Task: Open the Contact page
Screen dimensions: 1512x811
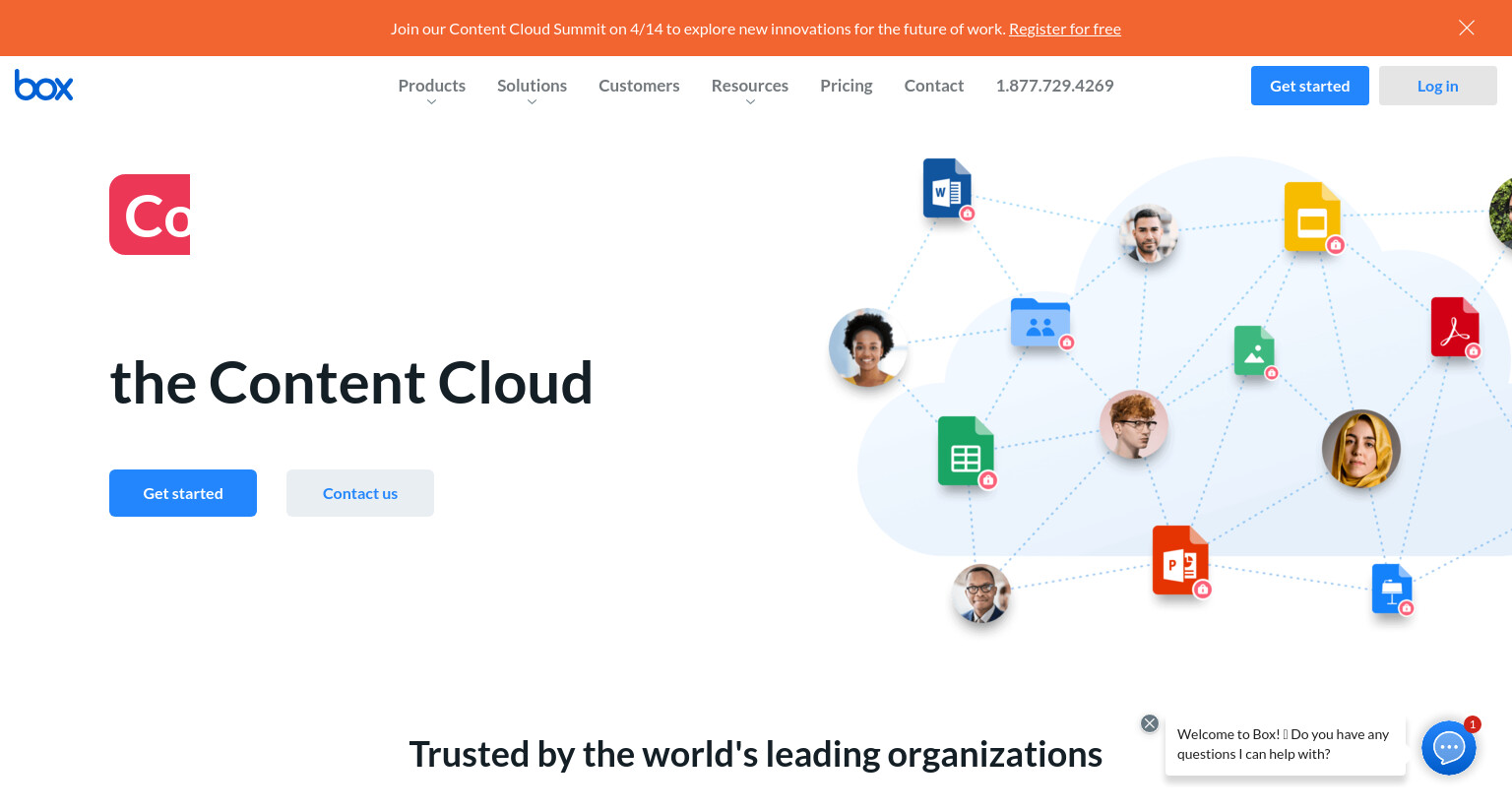Action: coord(933,86)
